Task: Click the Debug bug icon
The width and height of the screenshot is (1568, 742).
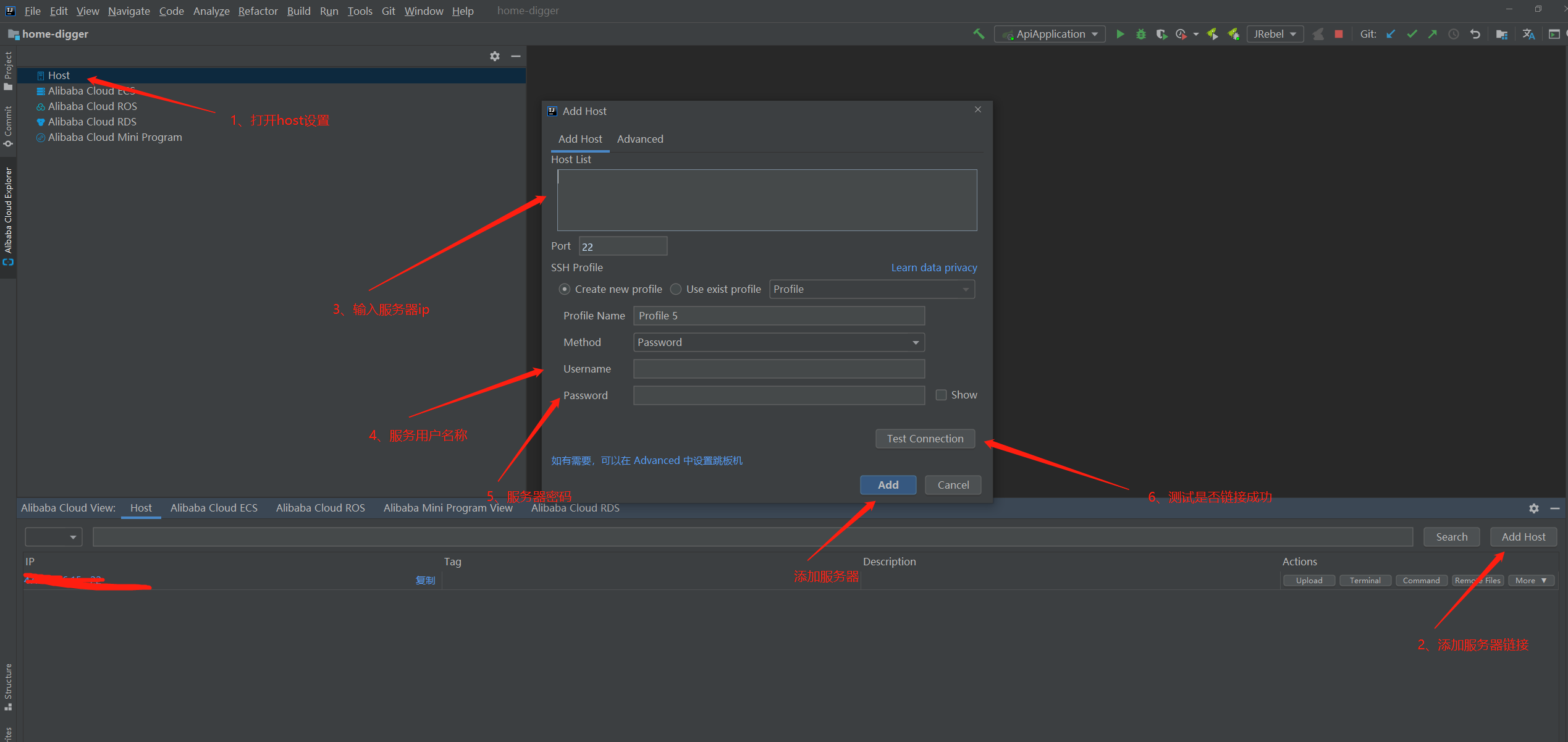Action: (1140, 34)
